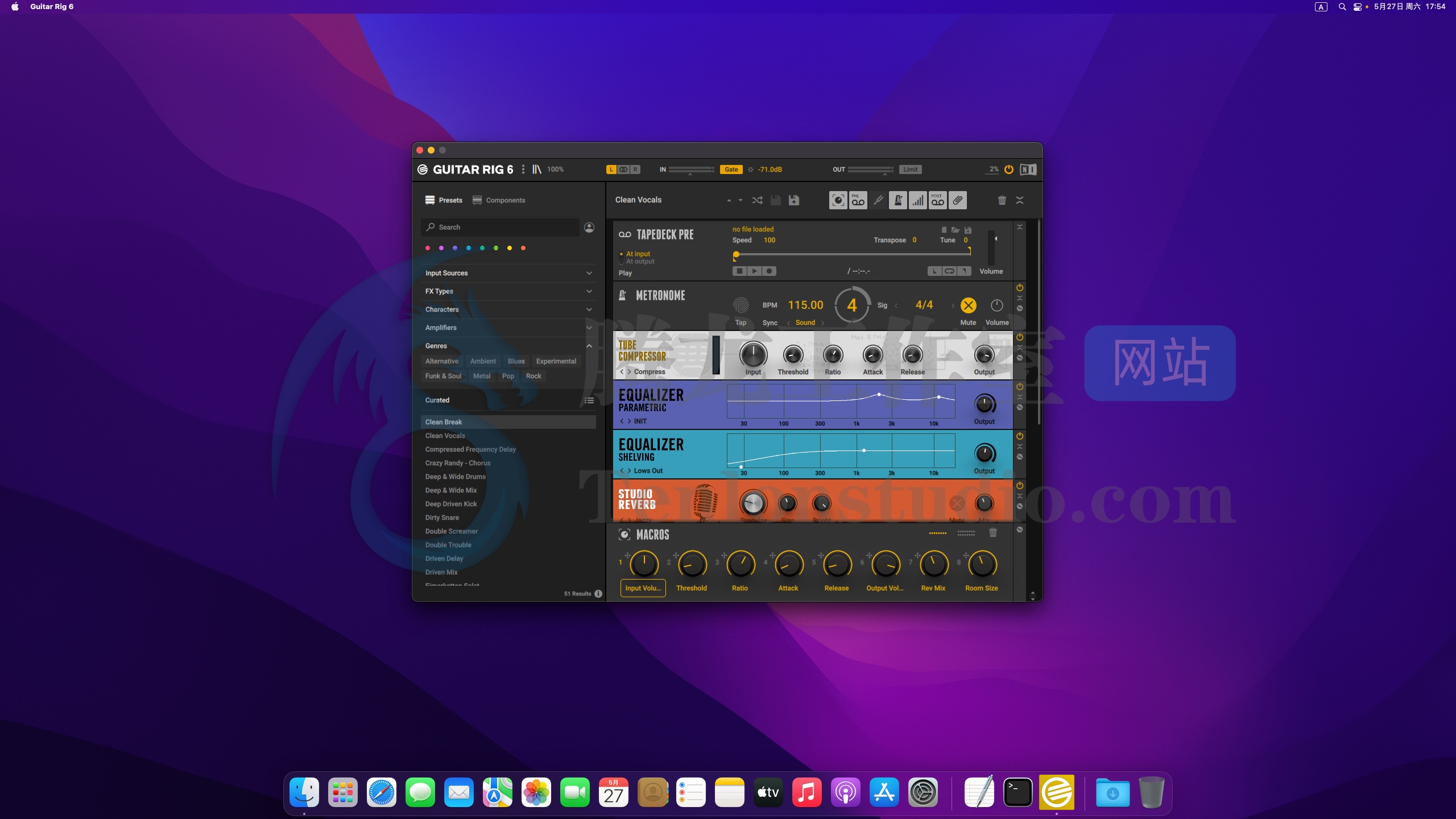Click the Tapedeck Pre record button
Image resolution: width=1456 pixels, height=819 pixels.
(769, 271)
